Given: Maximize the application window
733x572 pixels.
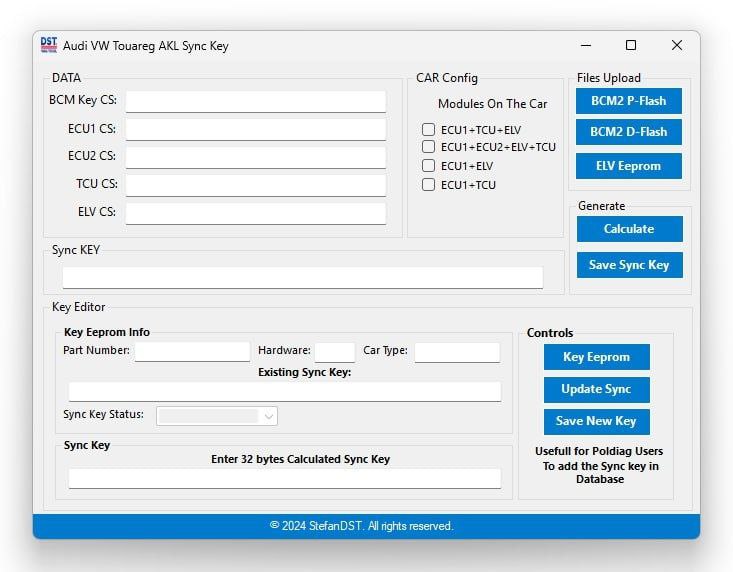Looking at the screenshot, I should pos(631,45).
